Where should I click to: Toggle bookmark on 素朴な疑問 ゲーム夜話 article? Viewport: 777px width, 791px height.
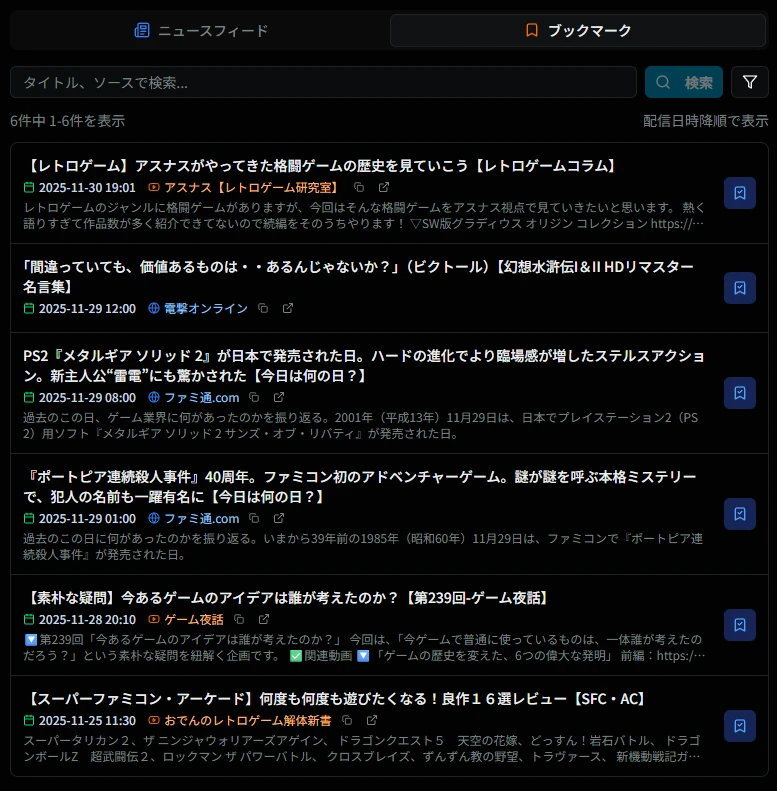coord(740,625)
